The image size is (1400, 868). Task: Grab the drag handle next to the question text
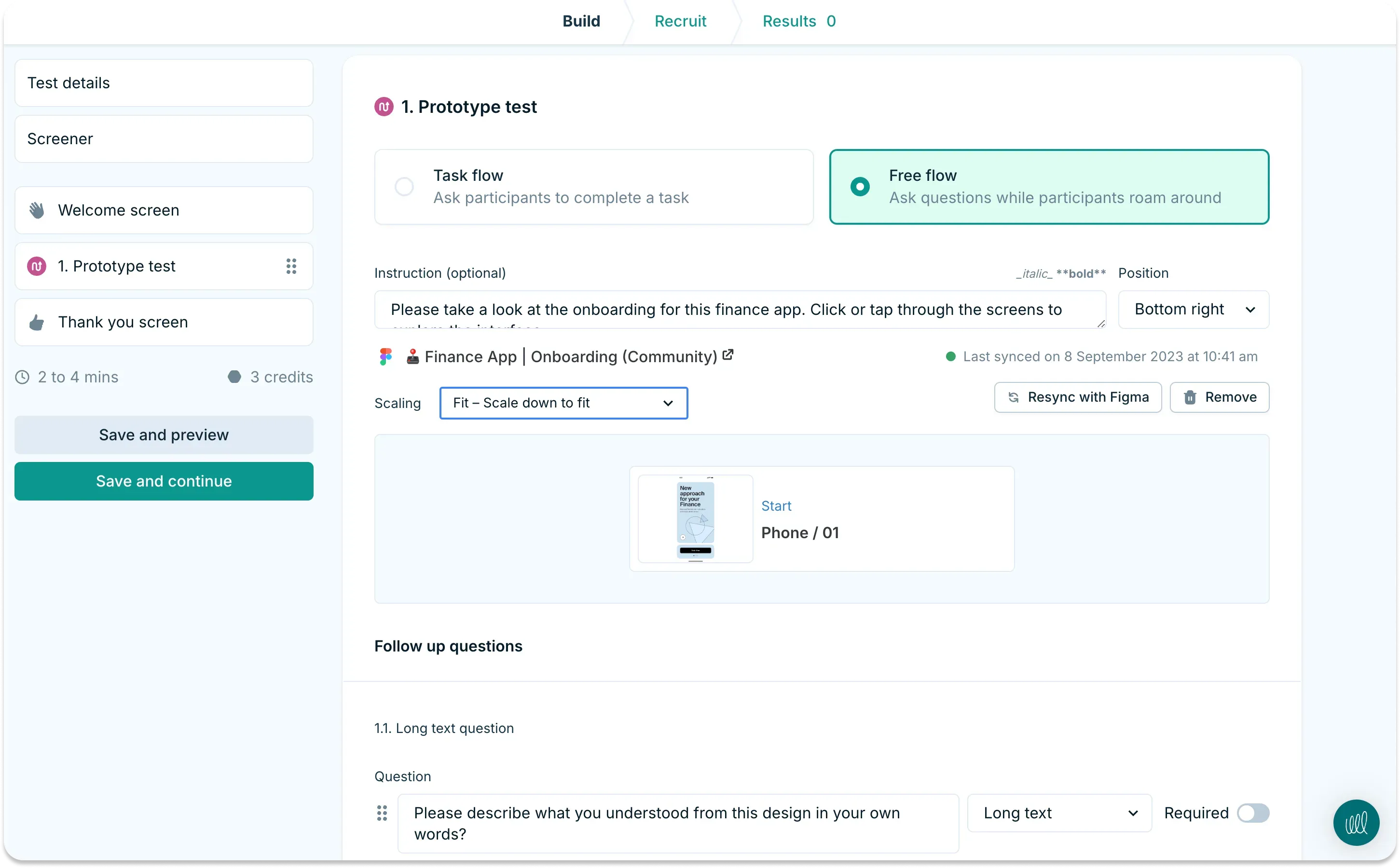382,814
